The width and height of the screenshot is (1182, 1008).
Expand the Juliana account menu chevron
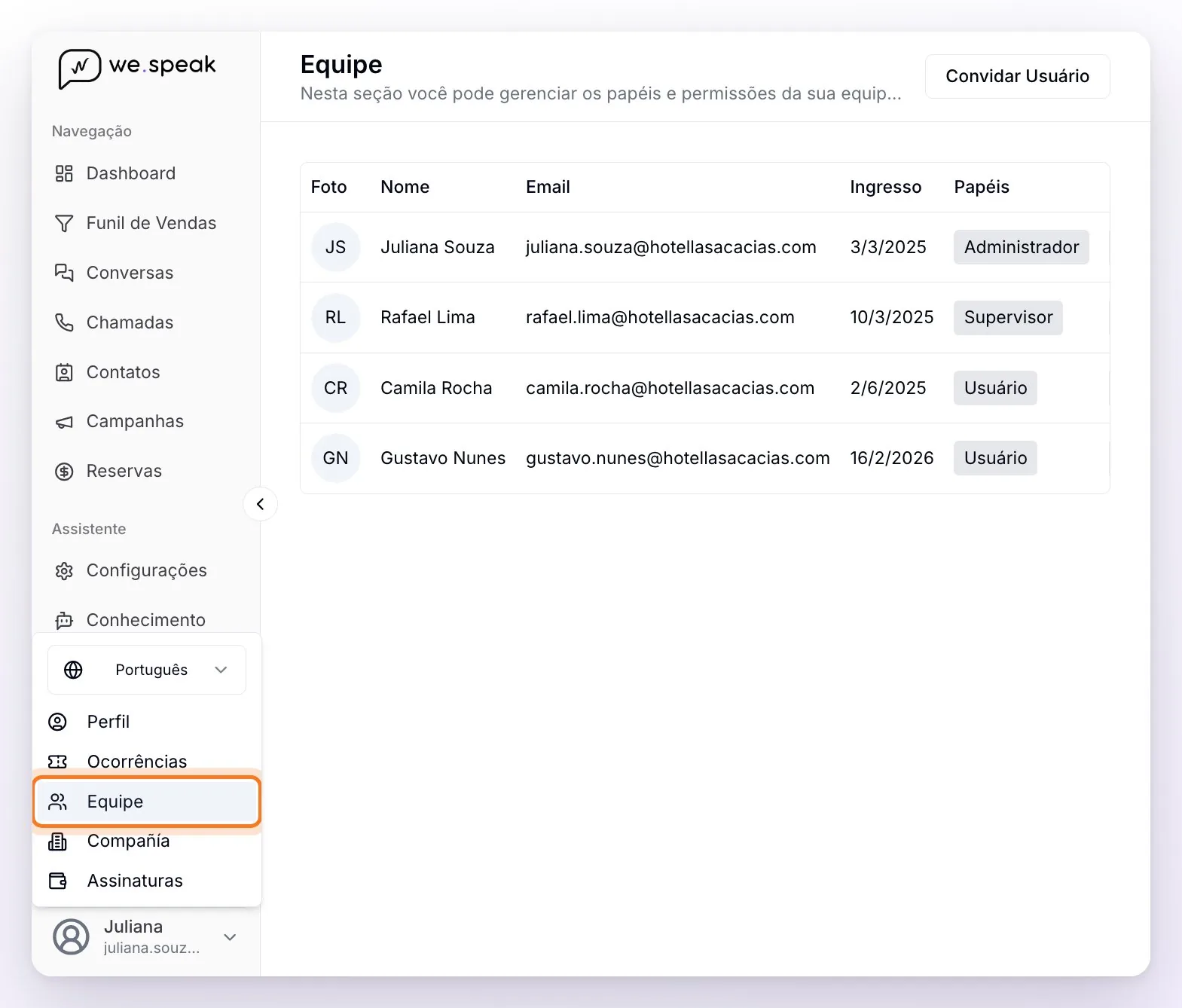(x=231, y=937)
